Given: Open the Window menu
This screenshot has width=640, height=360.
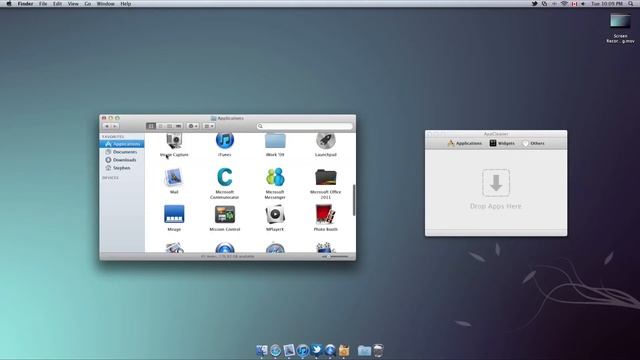Looking at the screenshot, I should tap(106, 4).
